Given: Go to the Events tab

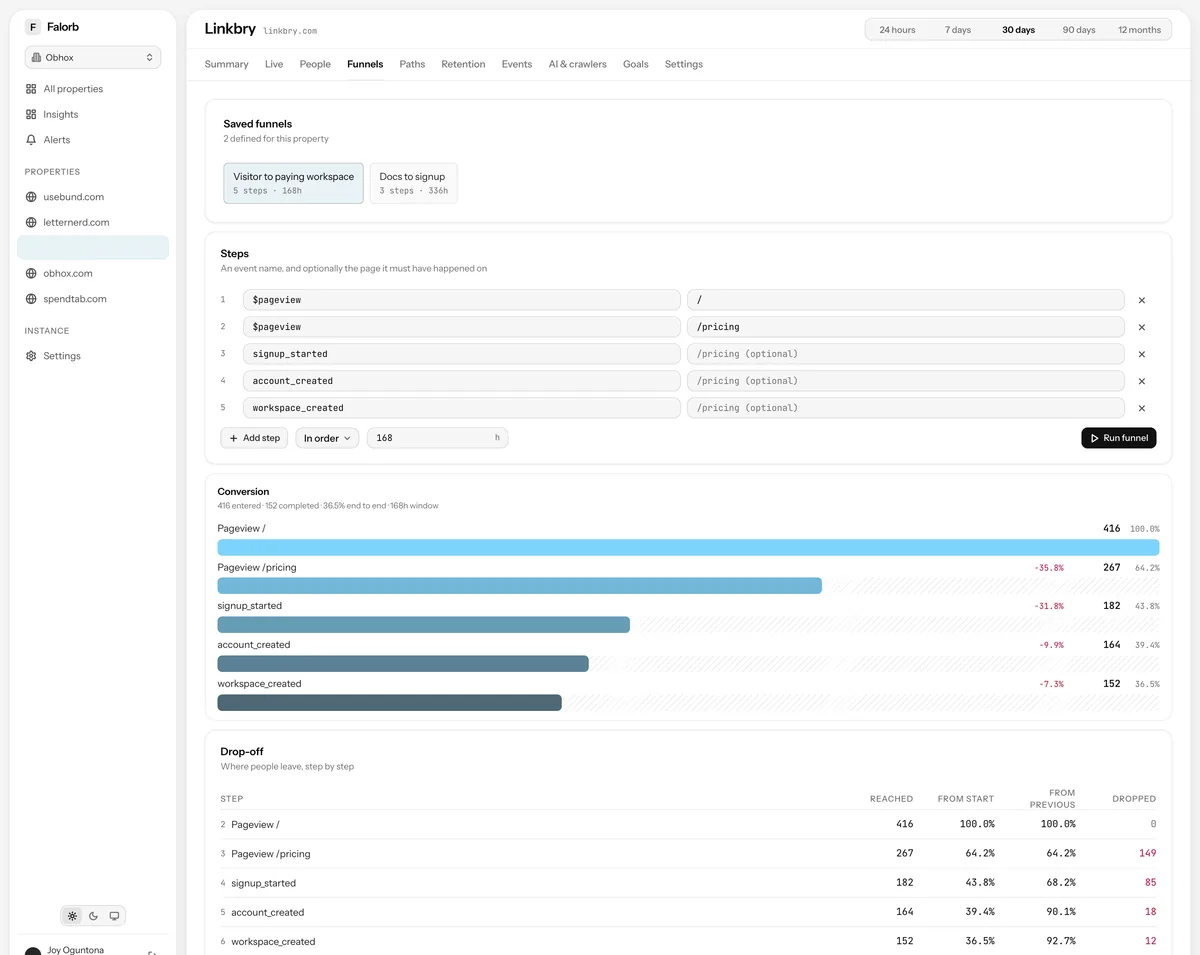Looking at the screenshot, I should (517, 64).
